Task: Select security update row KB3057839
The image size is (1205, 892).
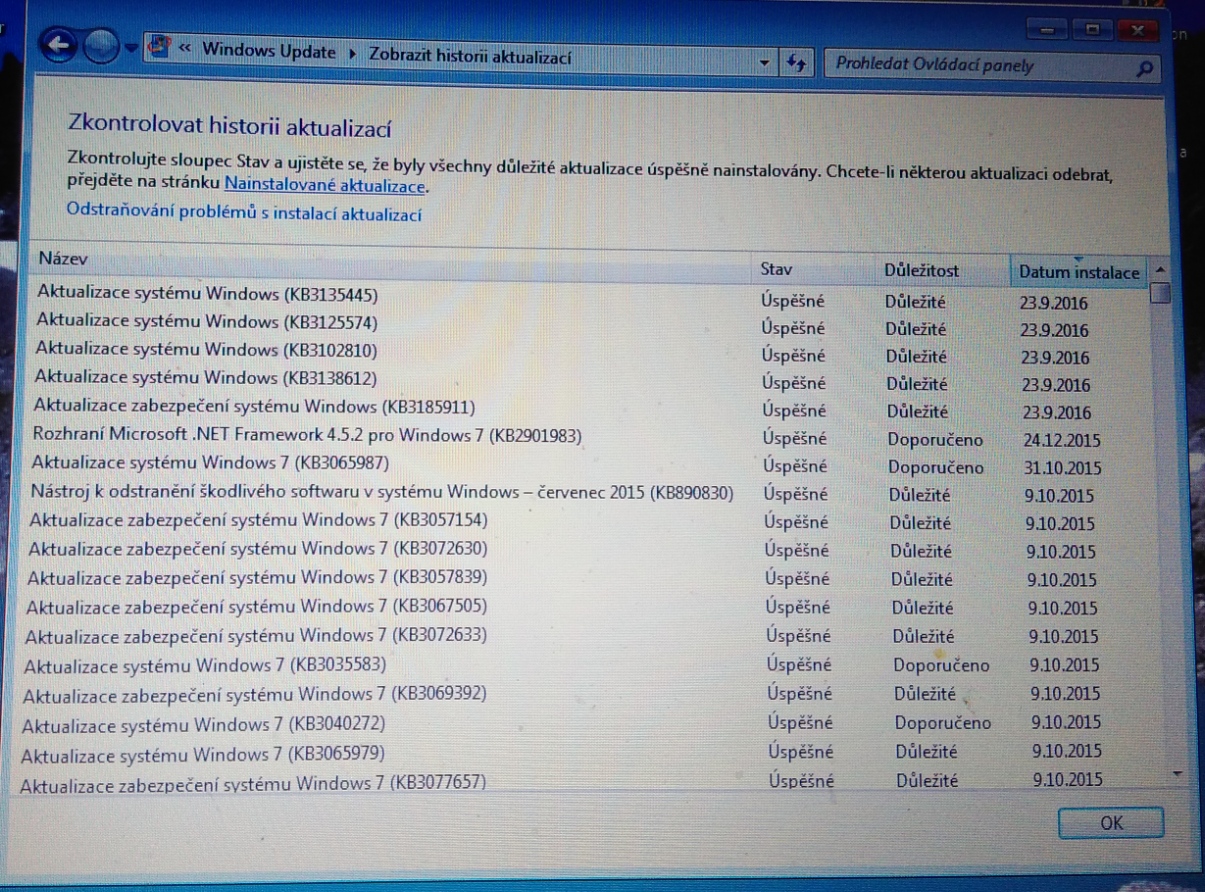Action: pos(590,578)
